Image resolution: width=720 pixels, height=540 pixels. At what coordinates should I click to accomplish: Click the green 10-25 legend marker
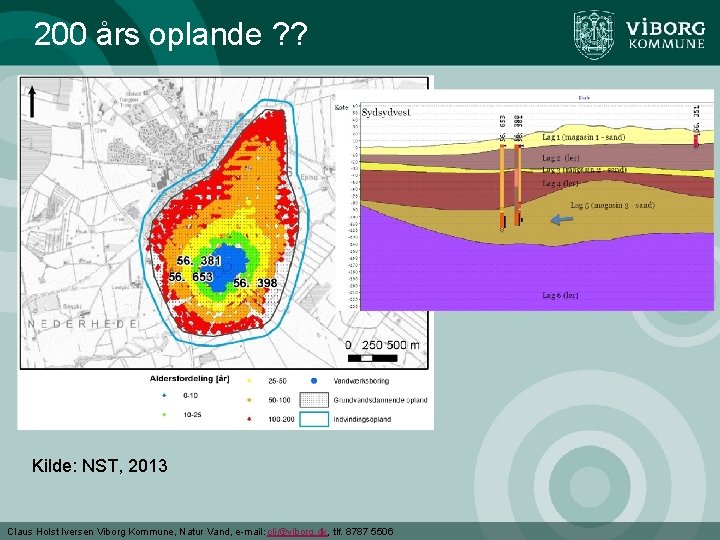pyautogui.click(x=164, y=415)
